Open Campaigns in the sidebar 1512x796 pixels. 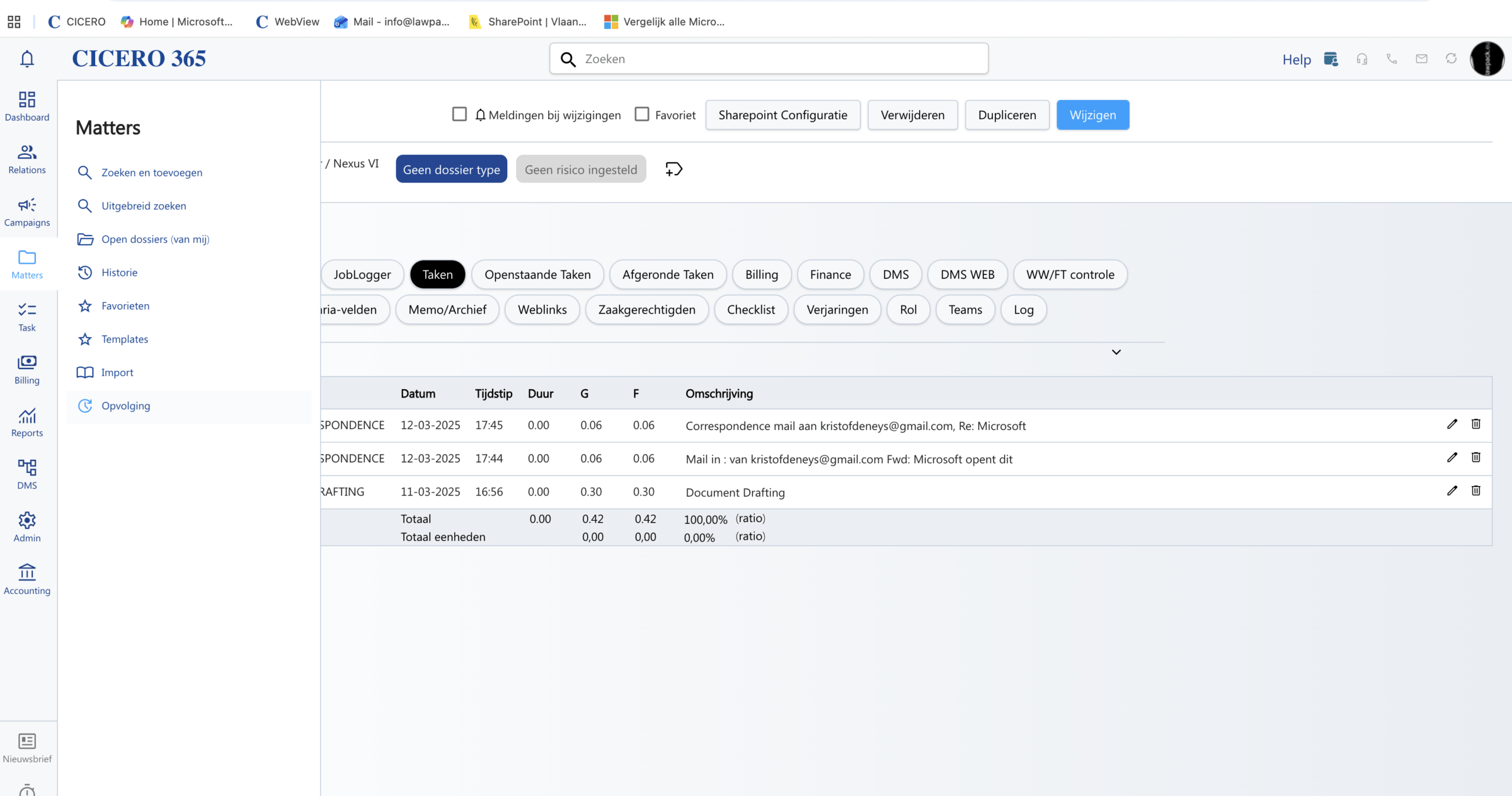[27, 211]
